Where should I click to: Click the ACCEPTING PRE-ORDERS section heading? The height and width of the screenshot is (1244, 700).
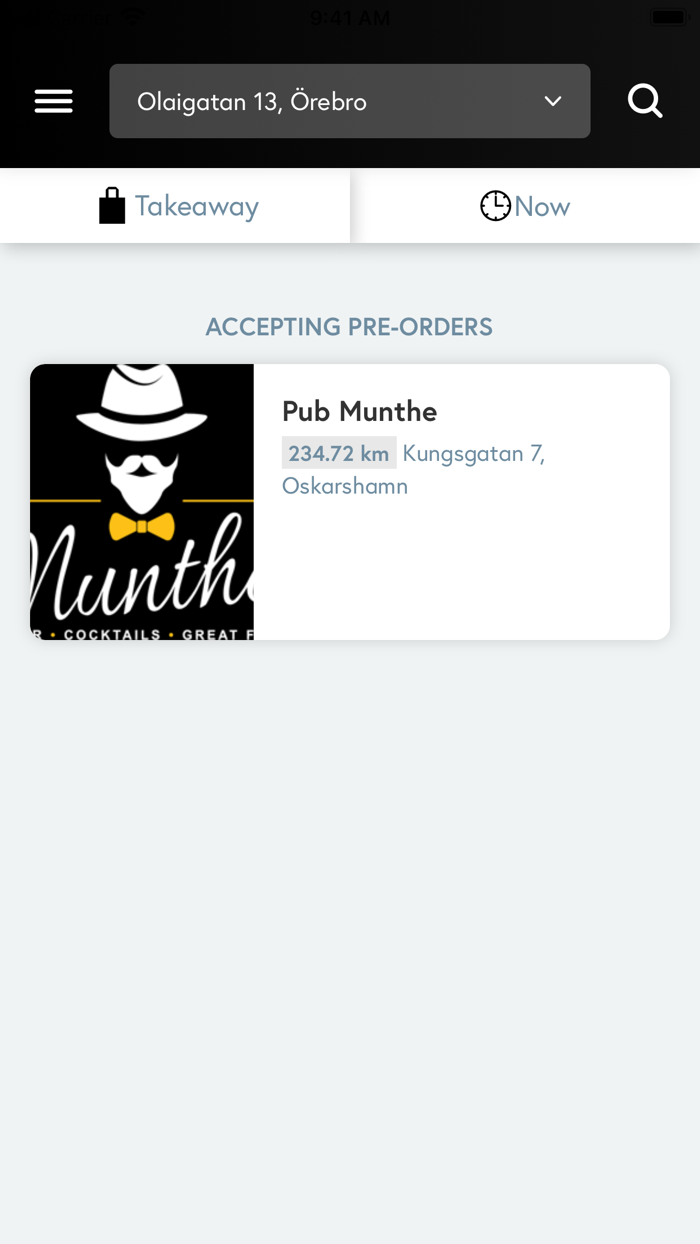[349, 326]
